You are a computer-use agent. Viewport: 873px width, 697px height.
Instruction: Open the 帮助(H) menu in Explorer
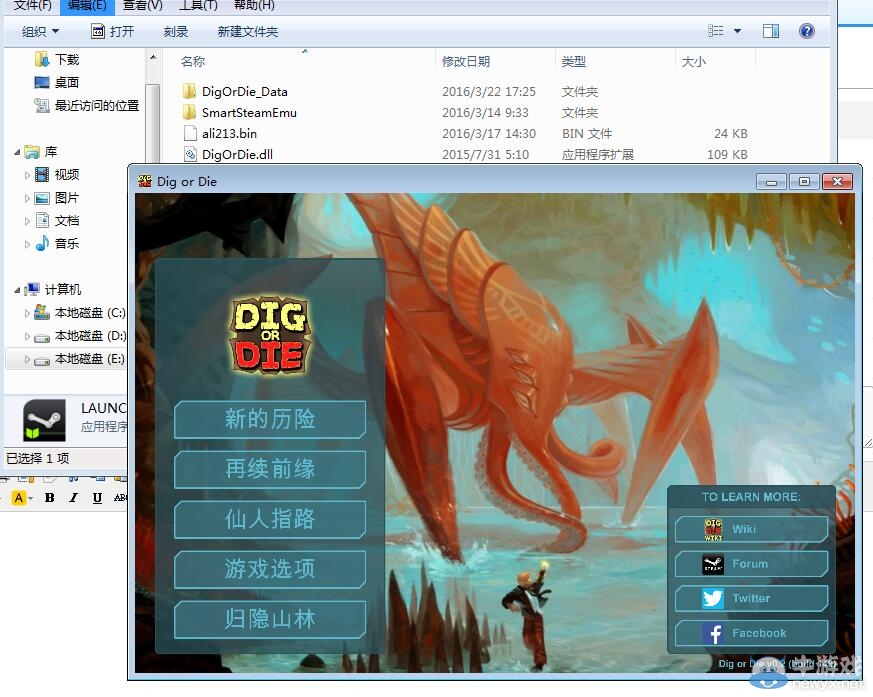254,5
